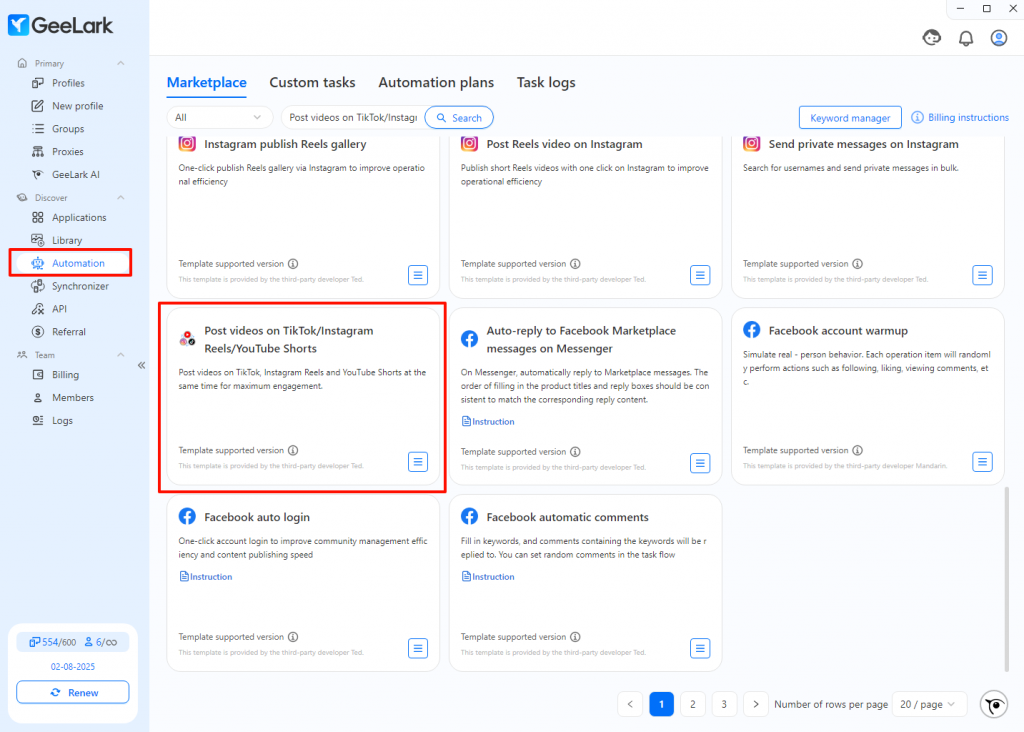Open Referral in sidebar
The height and width of the screenshot is (732, 1024).
[x=69, y=332]
